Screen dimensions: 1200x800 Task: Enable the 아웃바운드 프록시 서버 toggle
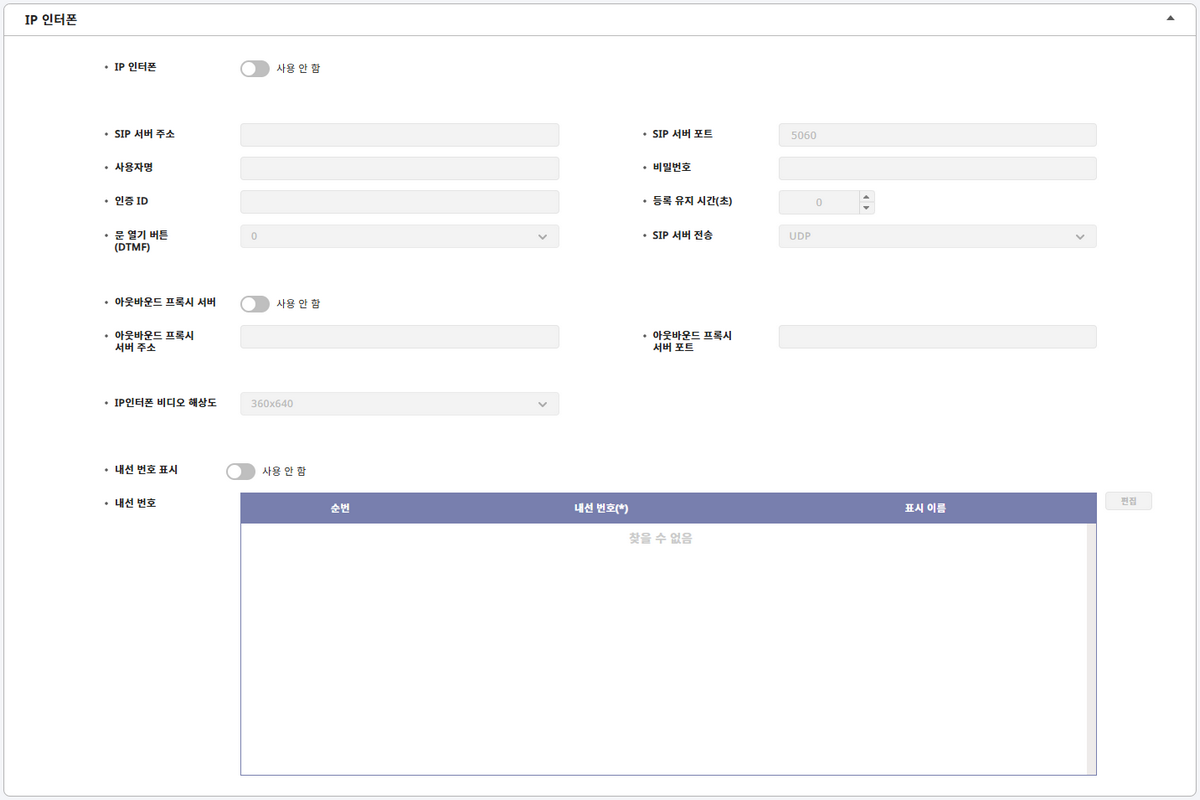click(255, 303)
